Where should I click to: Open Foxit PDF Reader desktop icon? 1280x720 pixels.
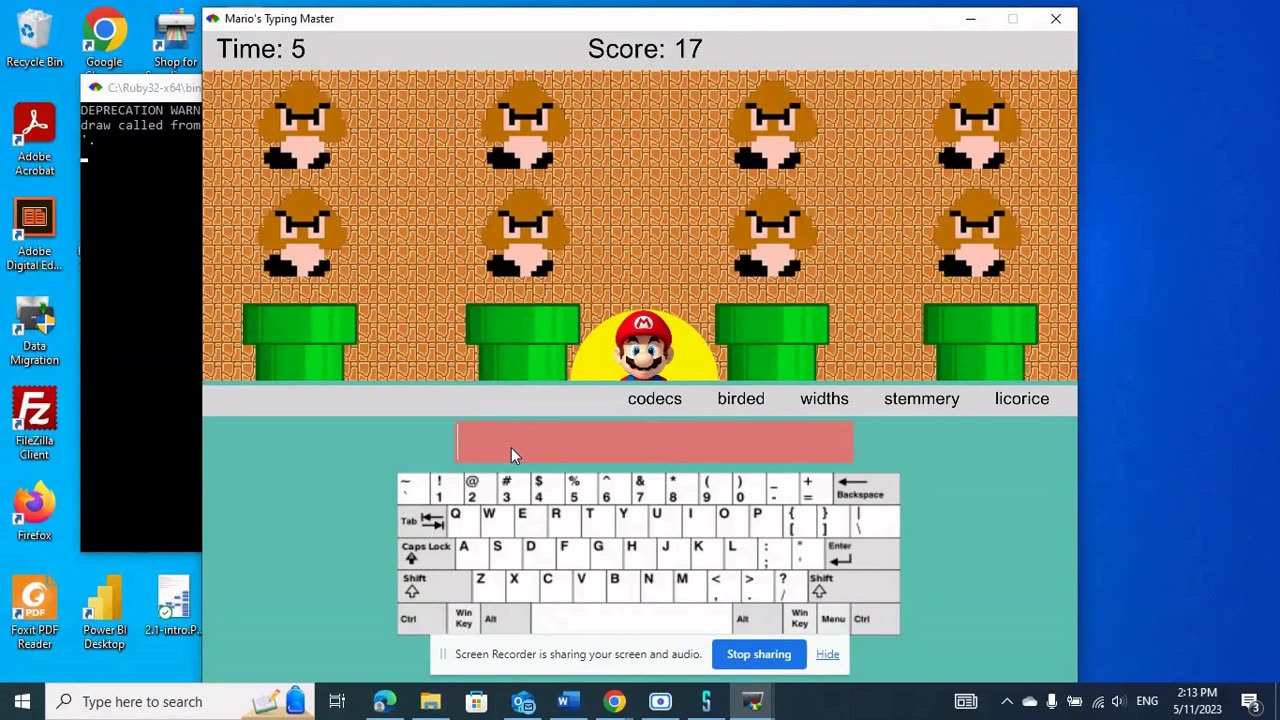(x=34, y=614)
